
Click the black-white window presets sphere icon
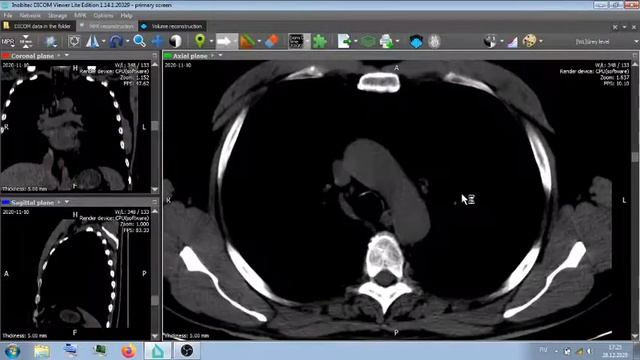tap(490, 41)
